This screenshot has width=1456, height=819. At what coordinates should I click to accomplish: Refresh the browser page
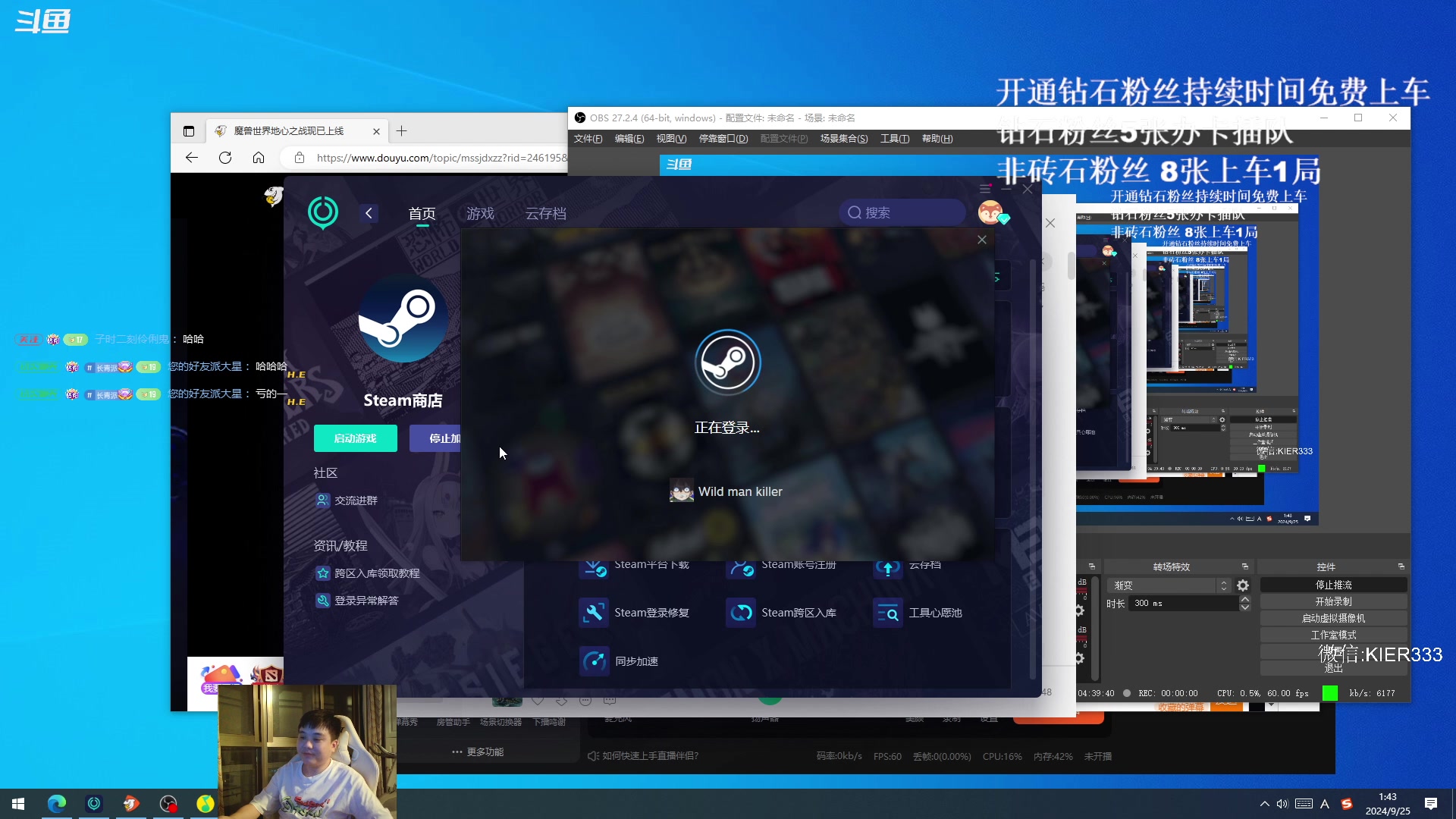click(x=225, y=158)
